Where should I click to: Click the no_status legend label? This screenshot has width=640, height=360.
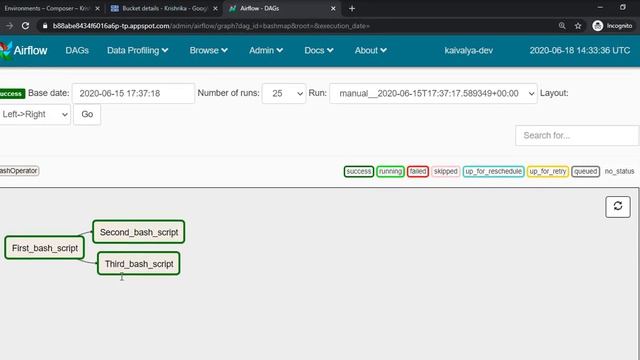[619, 171]
